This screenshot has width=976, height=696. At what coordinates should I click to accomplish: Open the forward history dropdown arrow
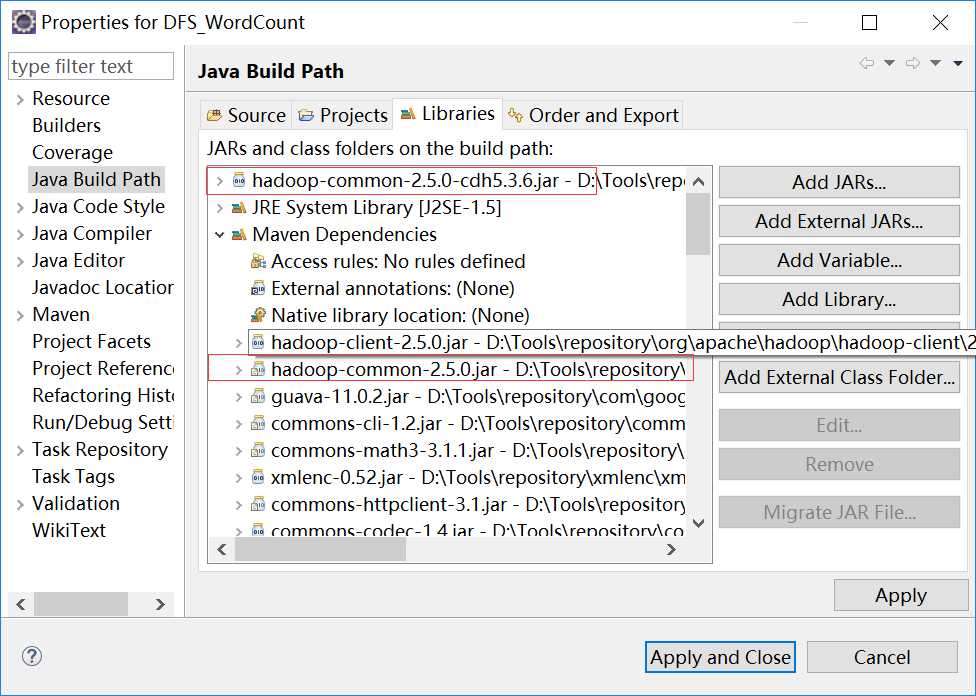click(936, 63)
